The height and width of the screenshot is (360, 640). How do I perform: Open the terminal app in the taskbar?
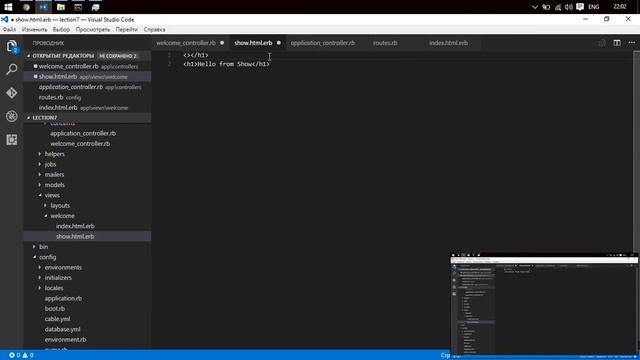[78, 7]
